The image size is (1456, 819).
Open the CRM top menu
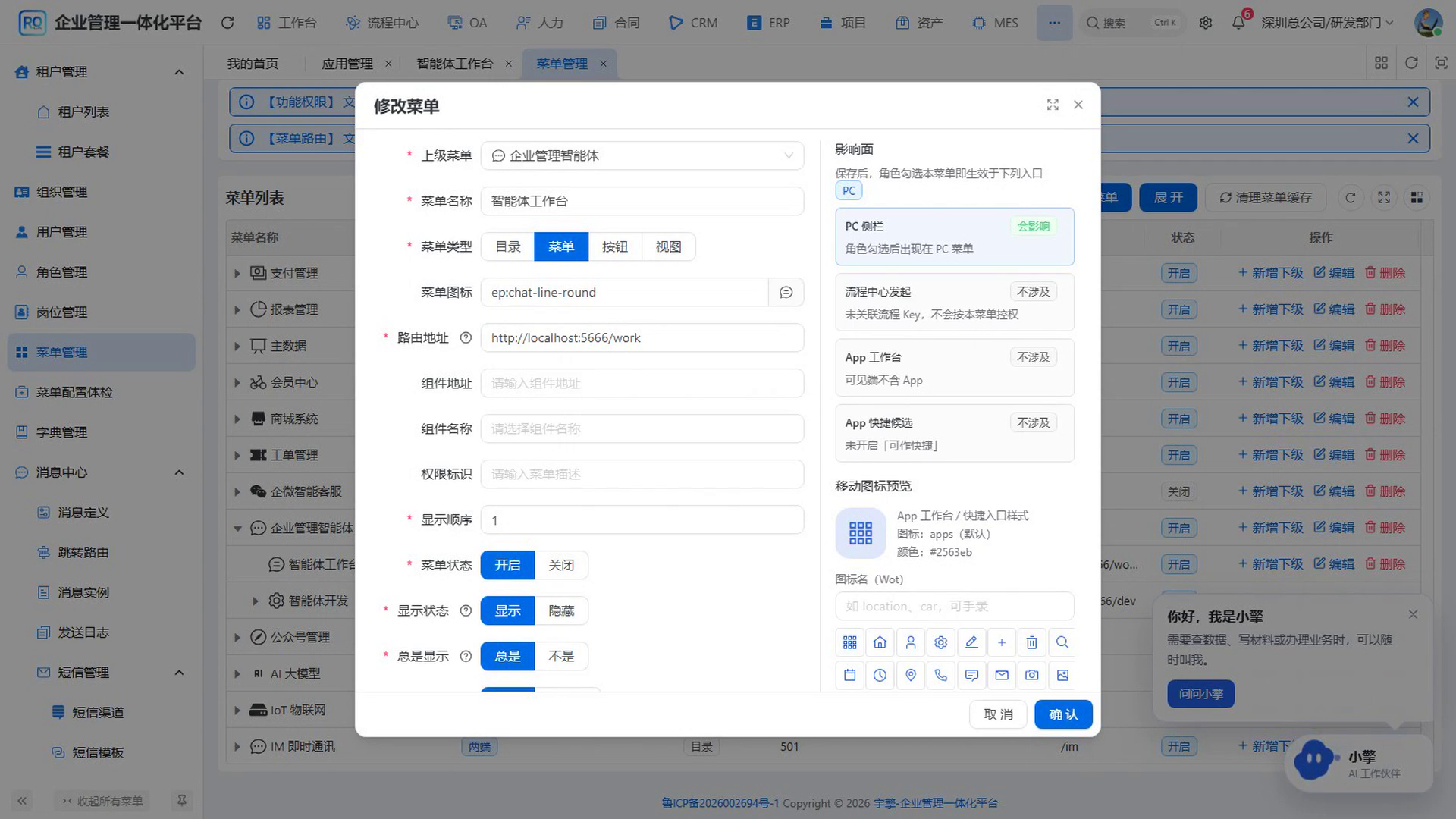click(x=693, y=23)
